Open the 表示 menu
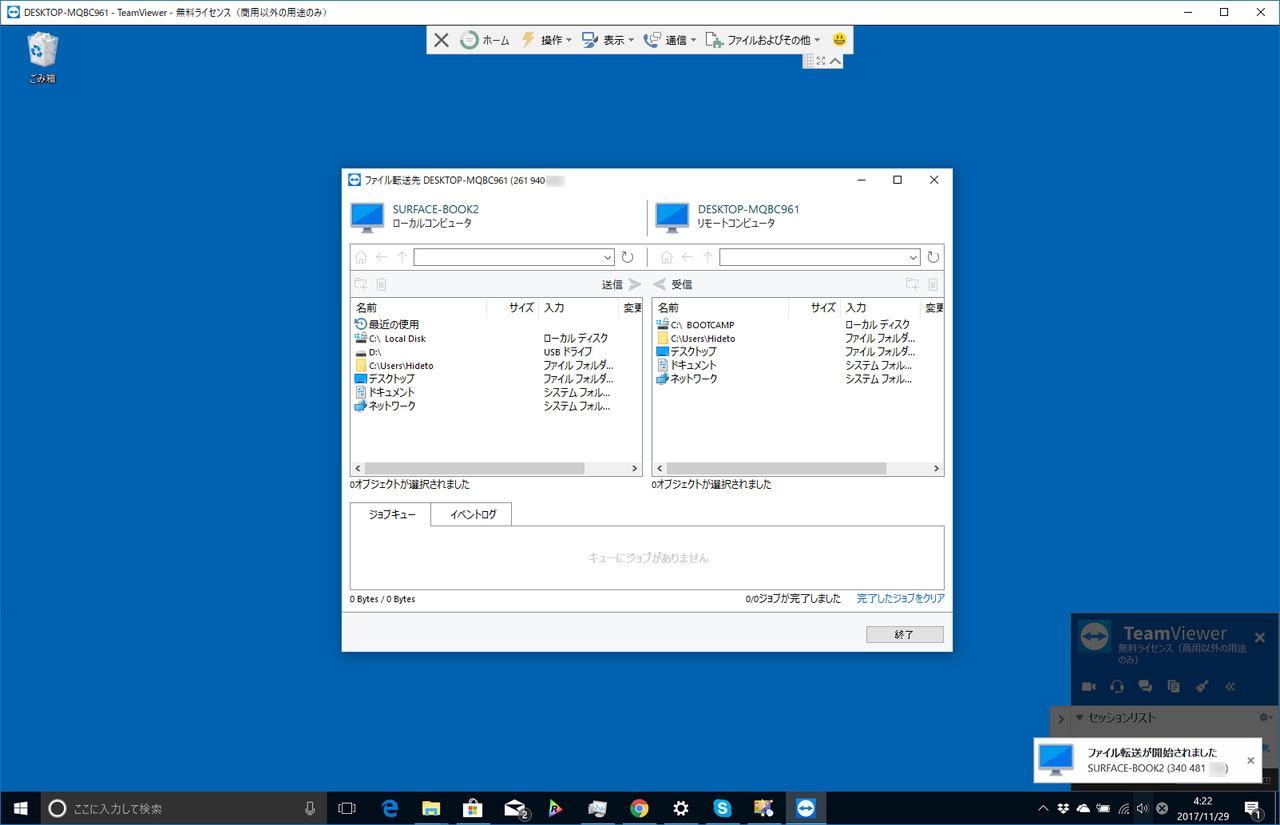Screen dimensions: 1280x825 click(608, 40)
